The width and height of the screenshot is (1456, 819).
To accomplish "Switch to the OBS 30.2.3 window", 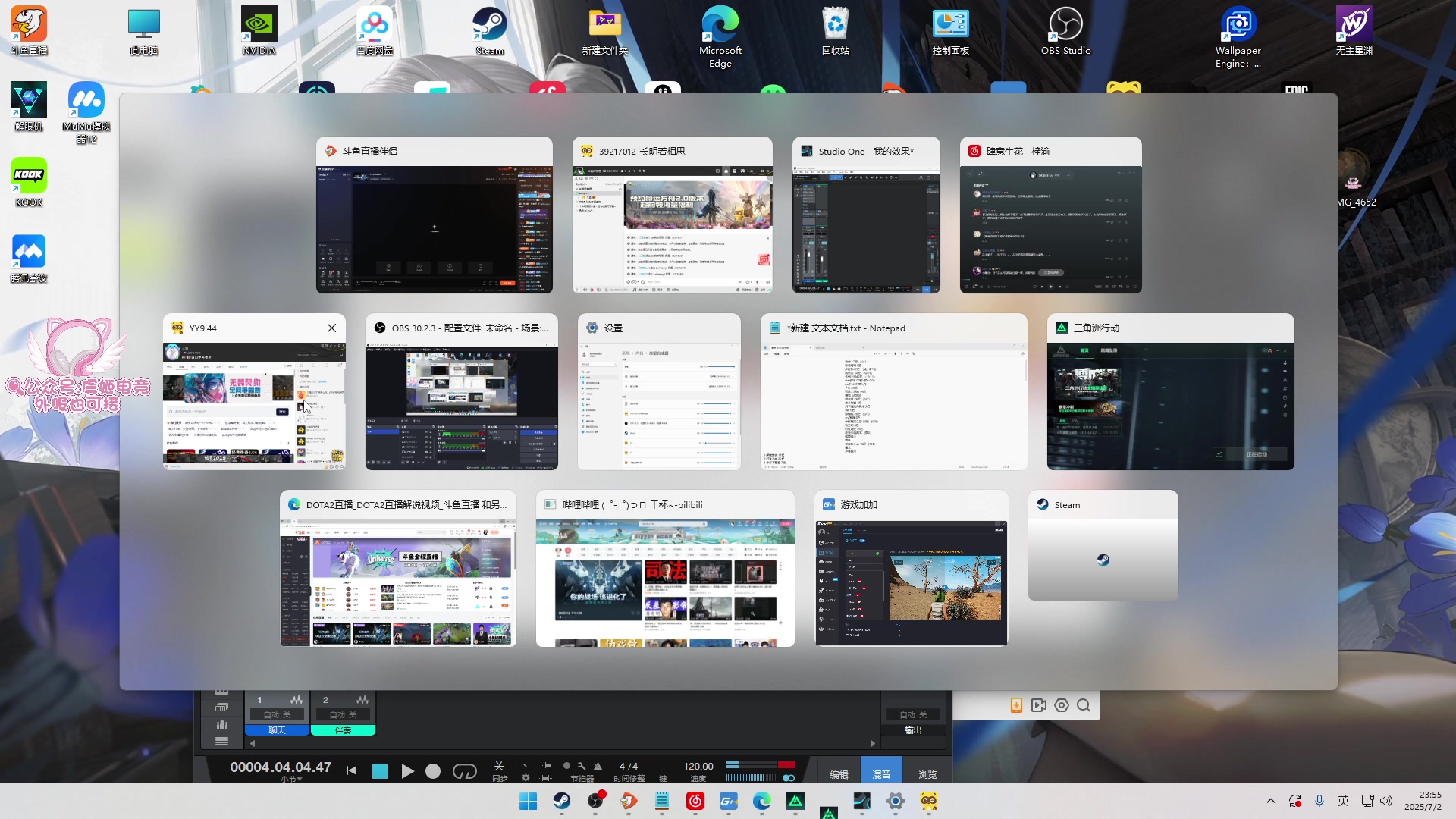I will point(461,392).
